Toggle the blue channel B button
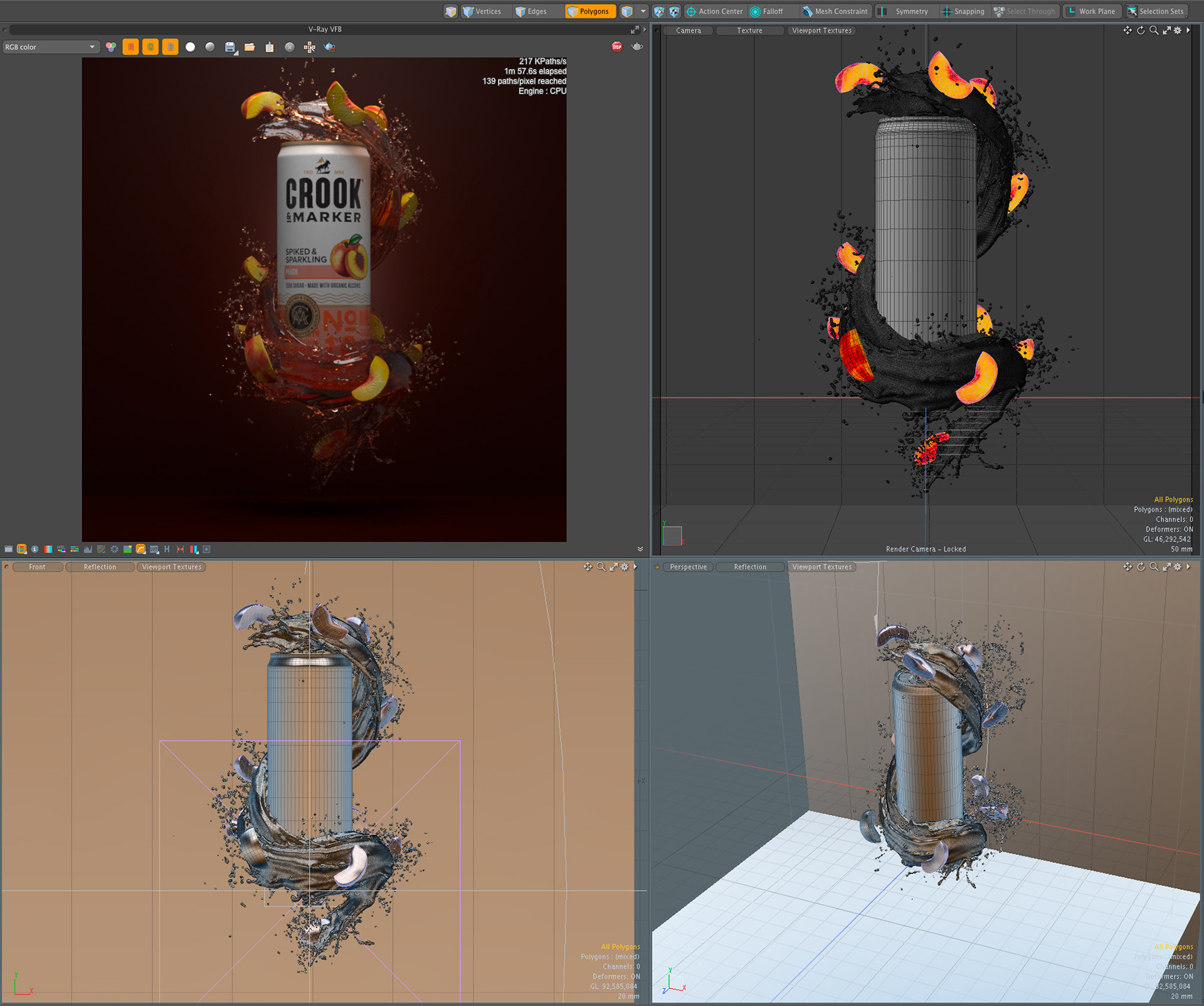 (171, 47)
